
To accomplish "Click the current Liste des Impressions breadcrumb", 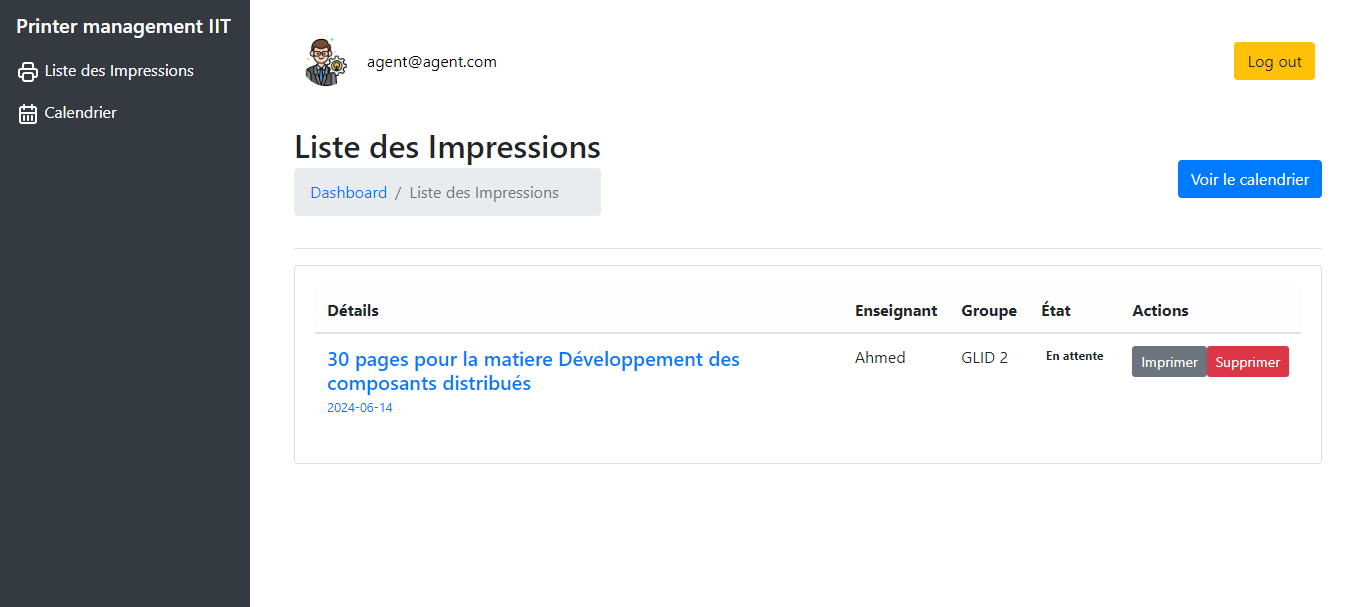I will point(484,193).
